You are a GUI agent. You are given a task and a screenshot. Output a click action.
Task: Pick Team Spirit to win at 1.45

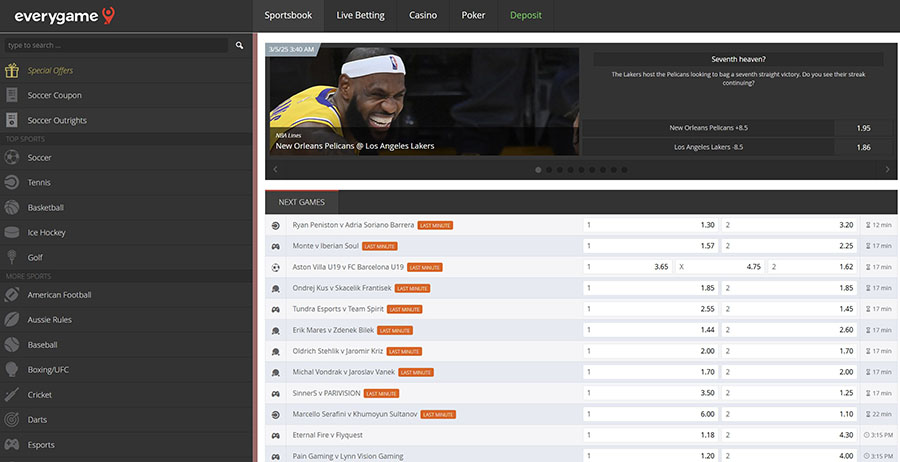pyautogui.click(x=789, y=309)
